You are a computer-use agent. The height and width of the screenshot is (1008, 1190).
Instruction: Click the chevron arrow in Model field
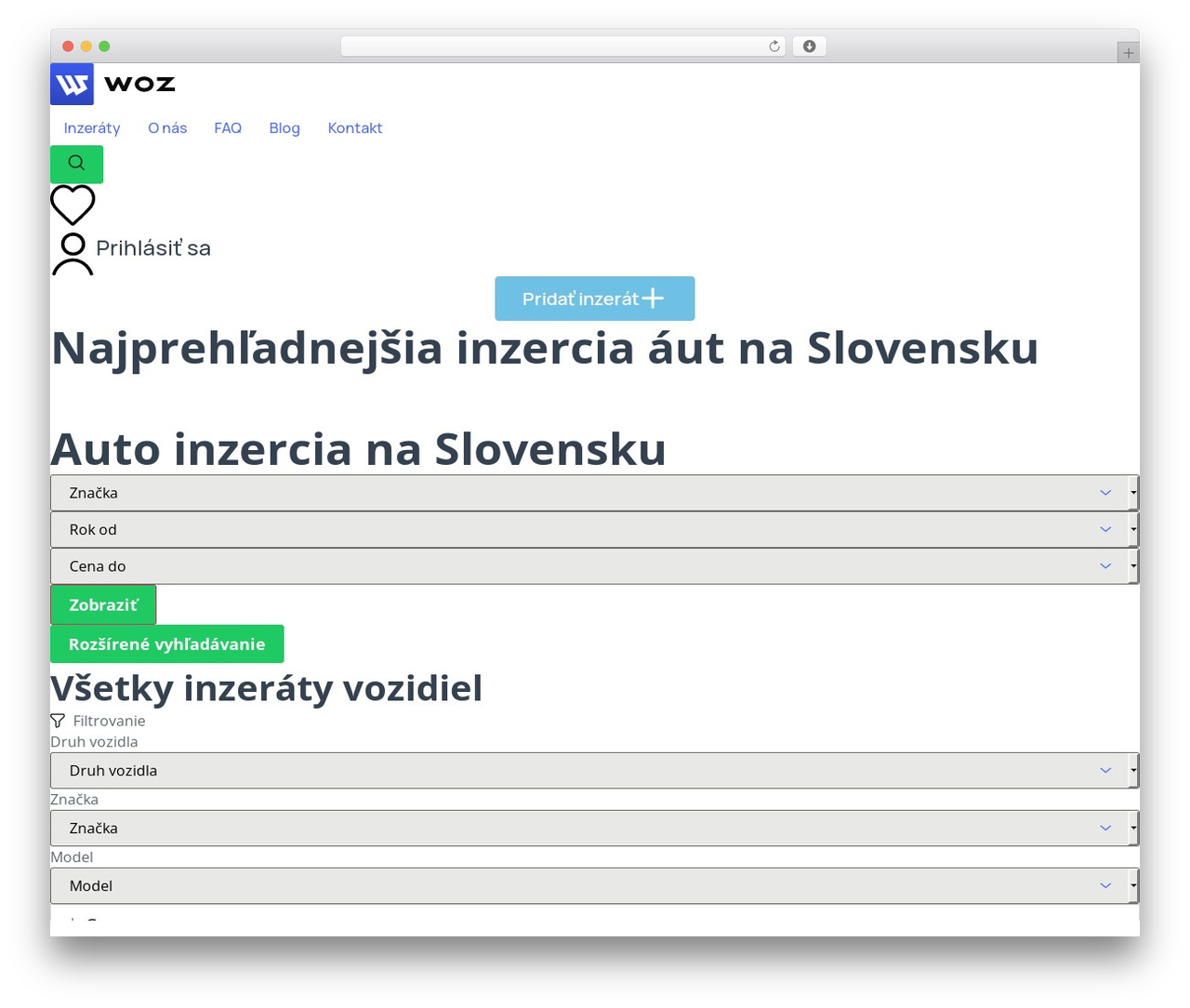(x=1105, y=886)
